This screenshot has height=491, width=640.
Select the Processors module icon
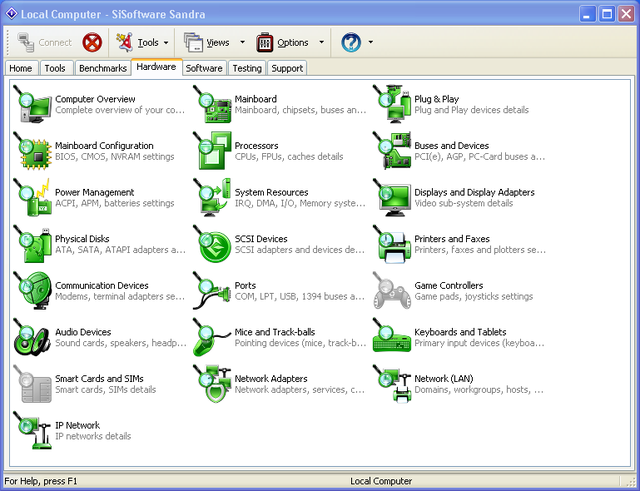212,151
